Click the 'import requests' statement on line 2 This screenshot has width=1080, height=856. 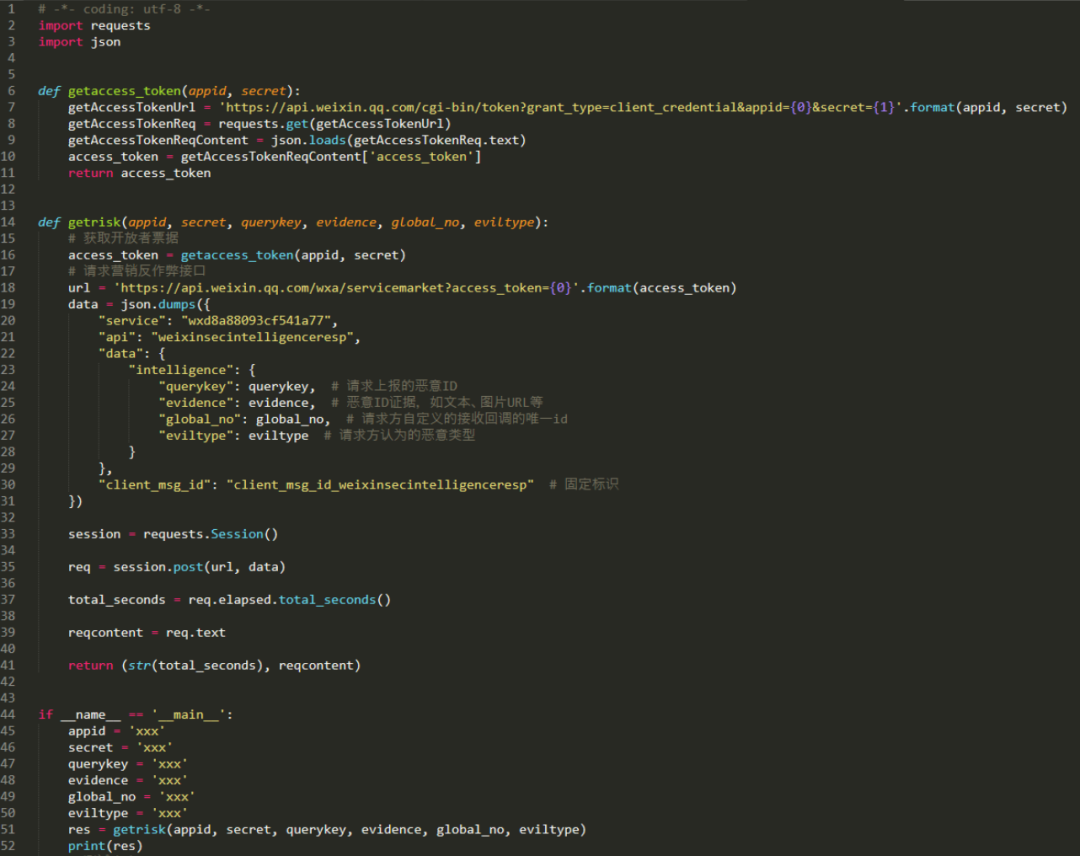coord(94,26)
